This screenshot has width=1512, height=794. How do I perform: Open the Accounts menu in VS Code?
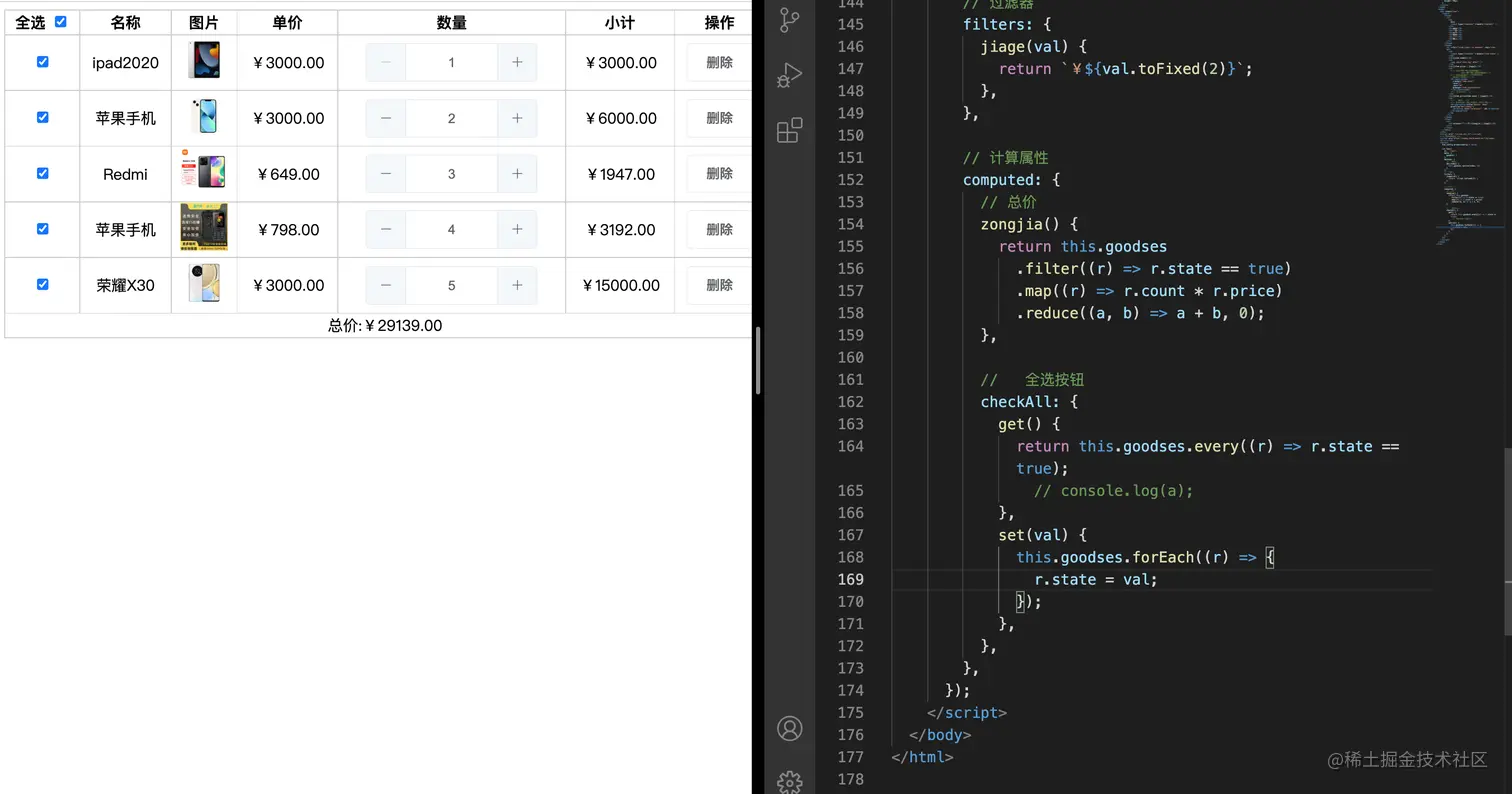[x=790, y=728]
